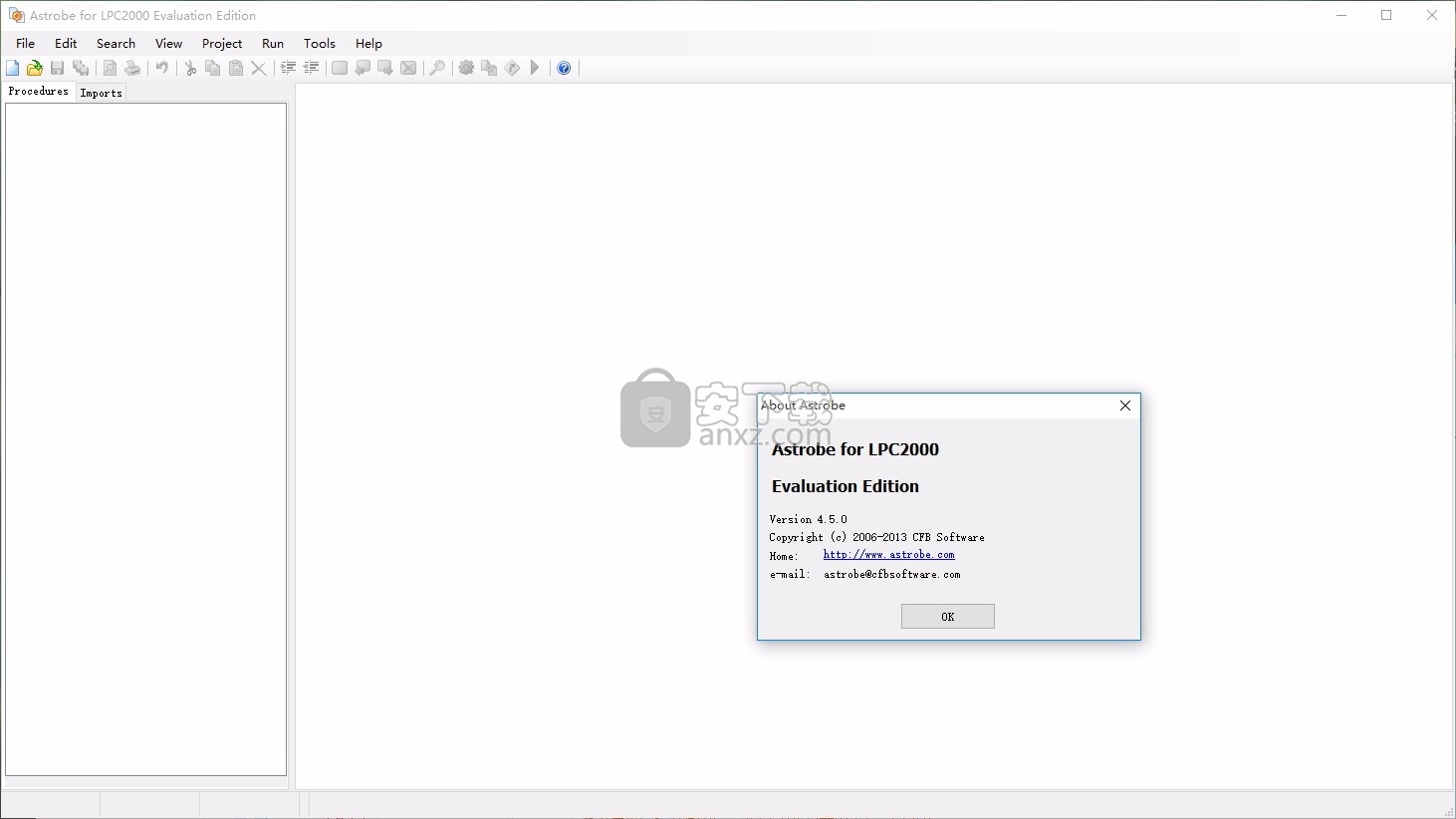Screen dimensions: 1456x819
Task: Click the Copyright 2006-2013 CFB Software line
Action: (876, 537)
